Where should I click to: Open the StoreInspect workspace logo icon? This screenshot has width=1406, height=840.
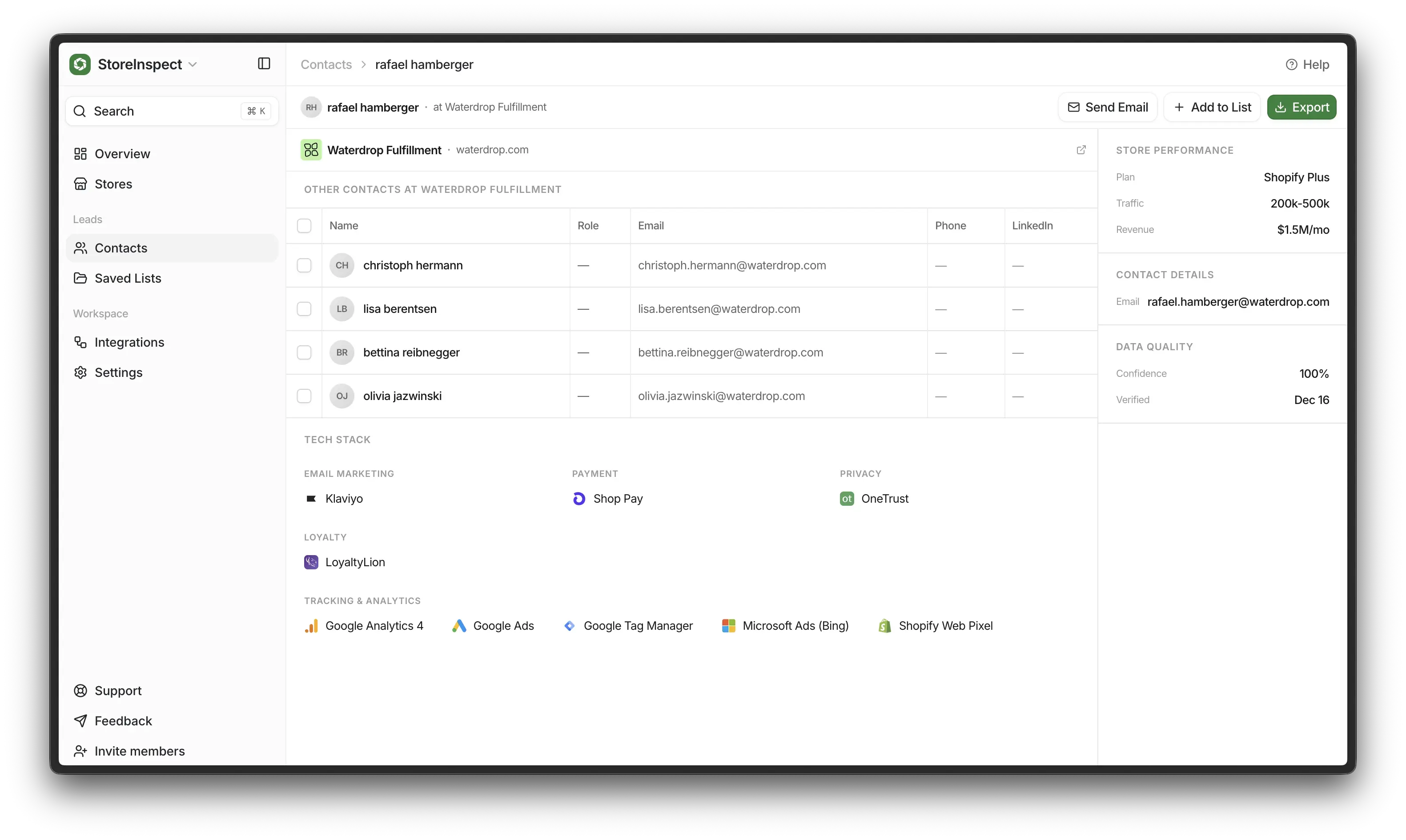(x=80, y=64)
